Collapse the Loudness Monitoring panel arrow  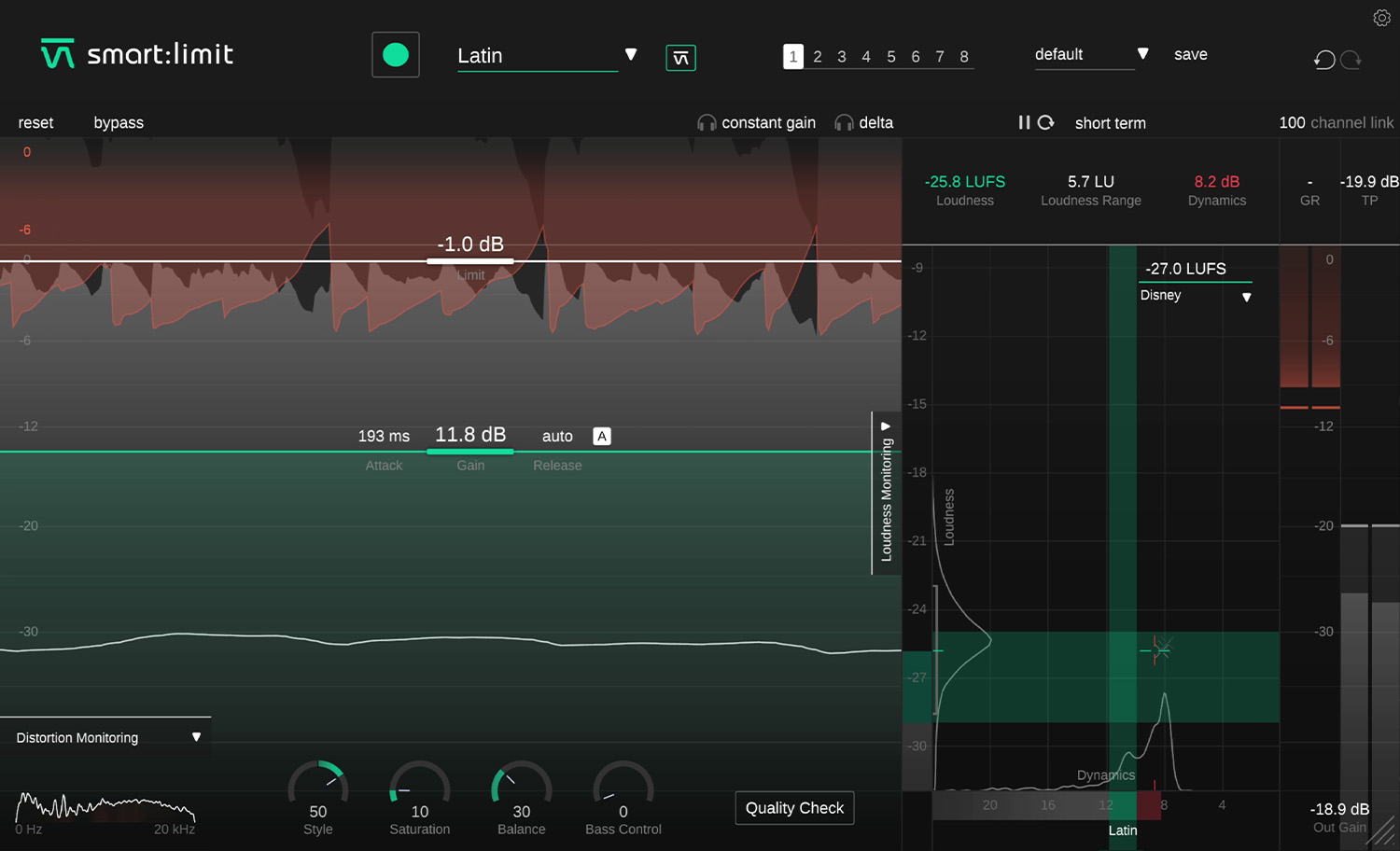[x=886, y=425]
